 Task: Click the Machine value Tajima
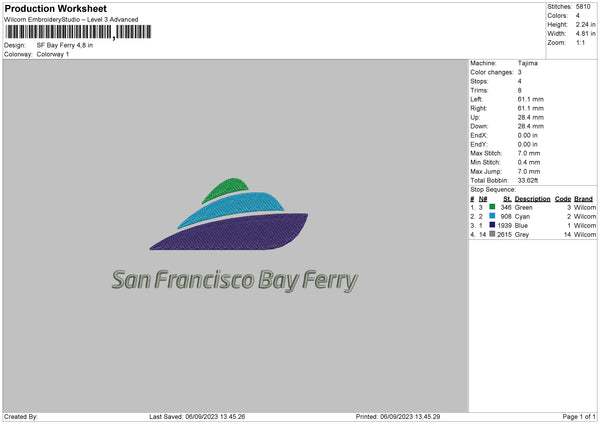tap(527, 63)
